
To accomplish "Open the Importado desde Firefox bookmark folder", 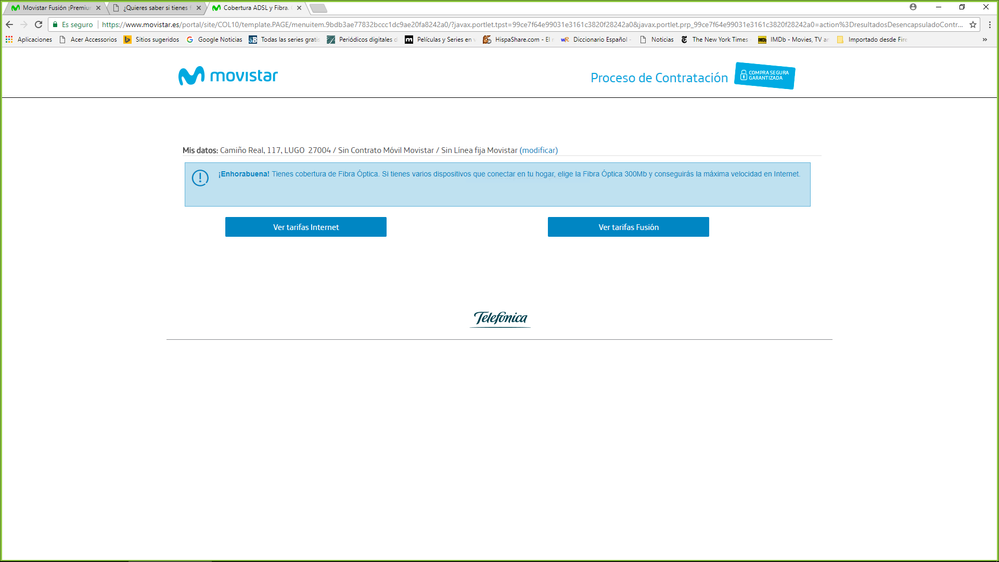I will [872, 40].
